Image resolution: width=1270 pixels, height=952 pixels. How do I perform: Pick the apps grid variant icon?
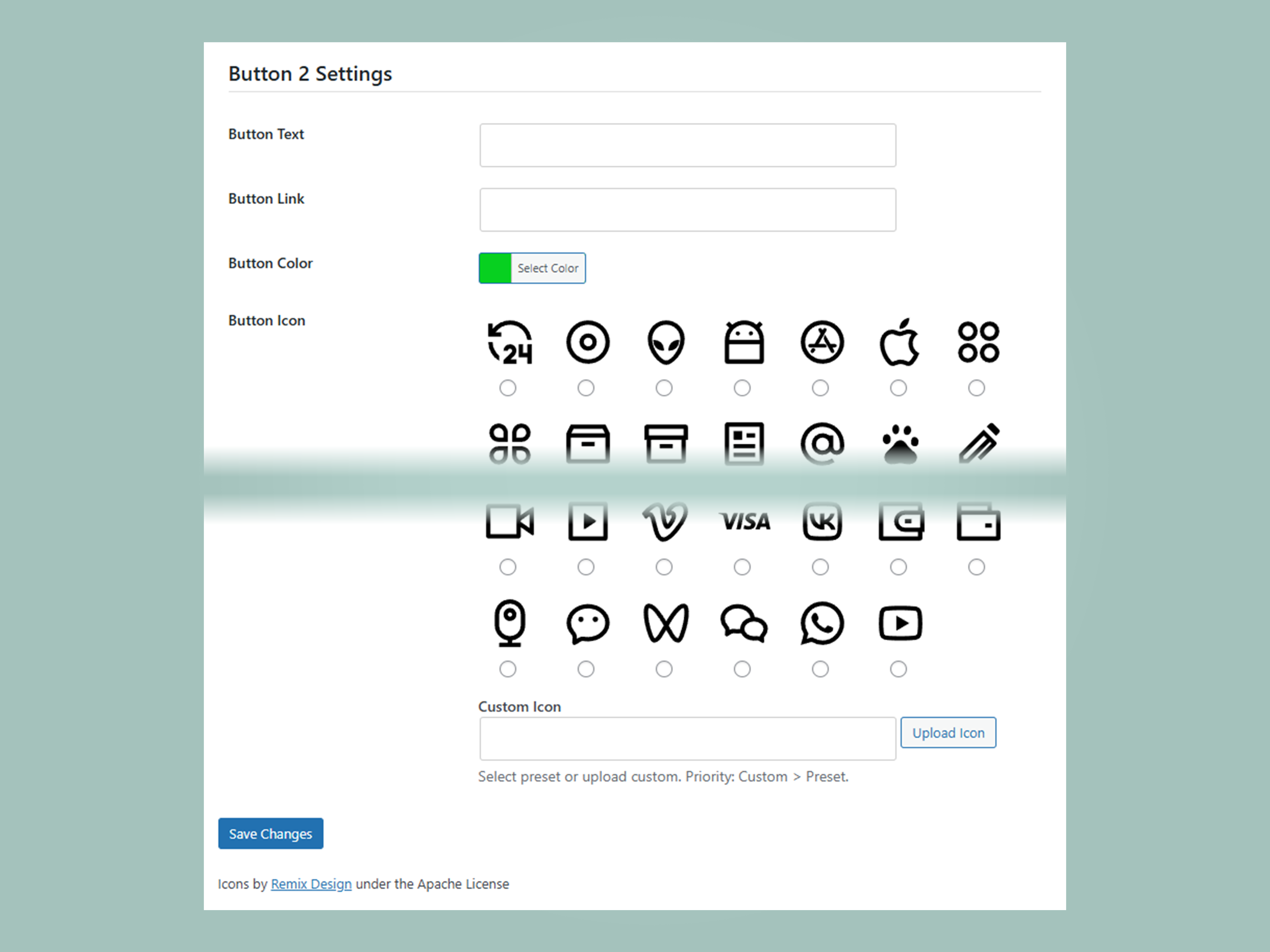[509, 444]
